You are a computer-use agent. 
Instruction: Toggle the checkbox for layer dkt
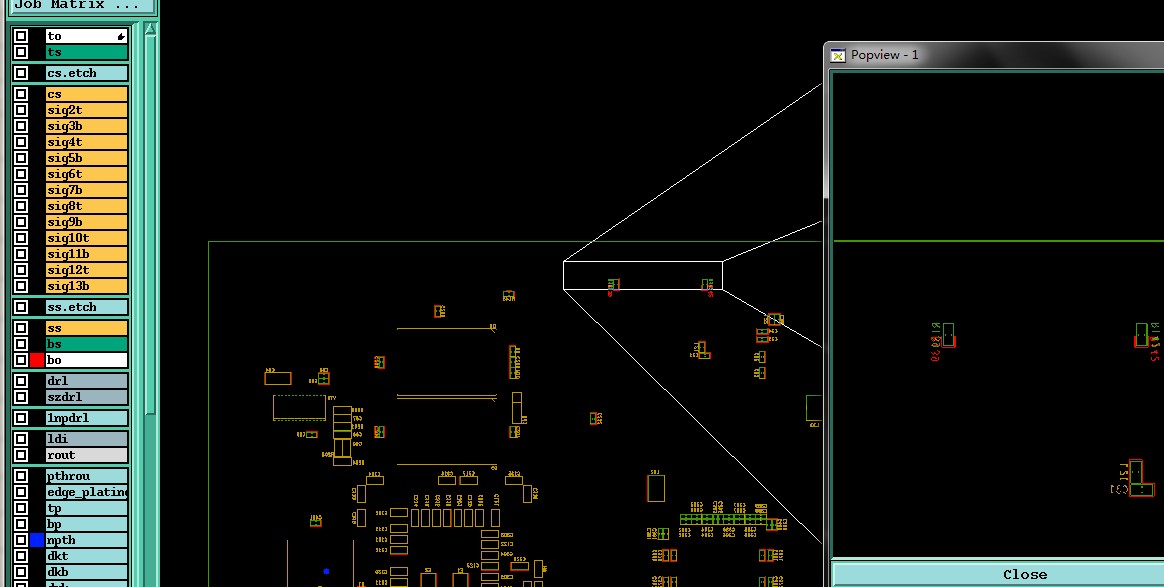pos(21,556)
